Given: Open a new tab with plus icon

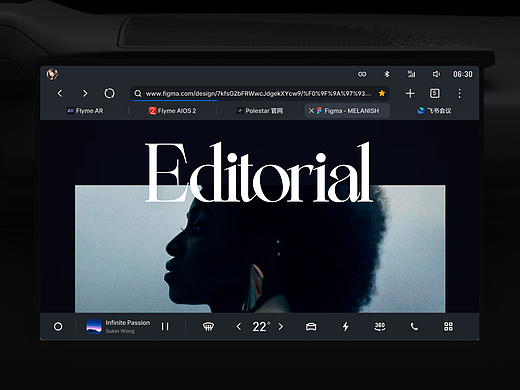Looking at the screenshot, I should click(x=410, y=93).
